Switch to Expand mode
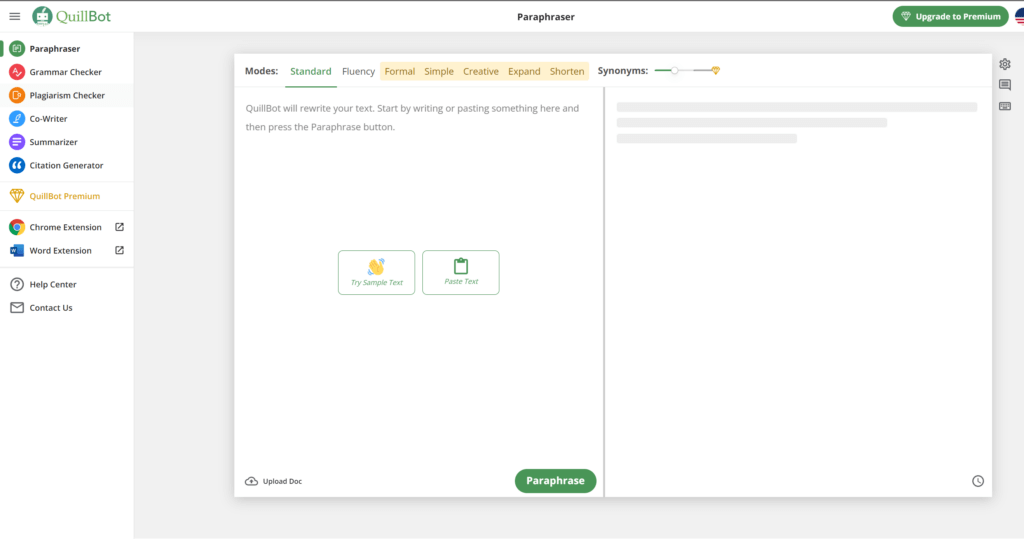 tap(524, 71)
